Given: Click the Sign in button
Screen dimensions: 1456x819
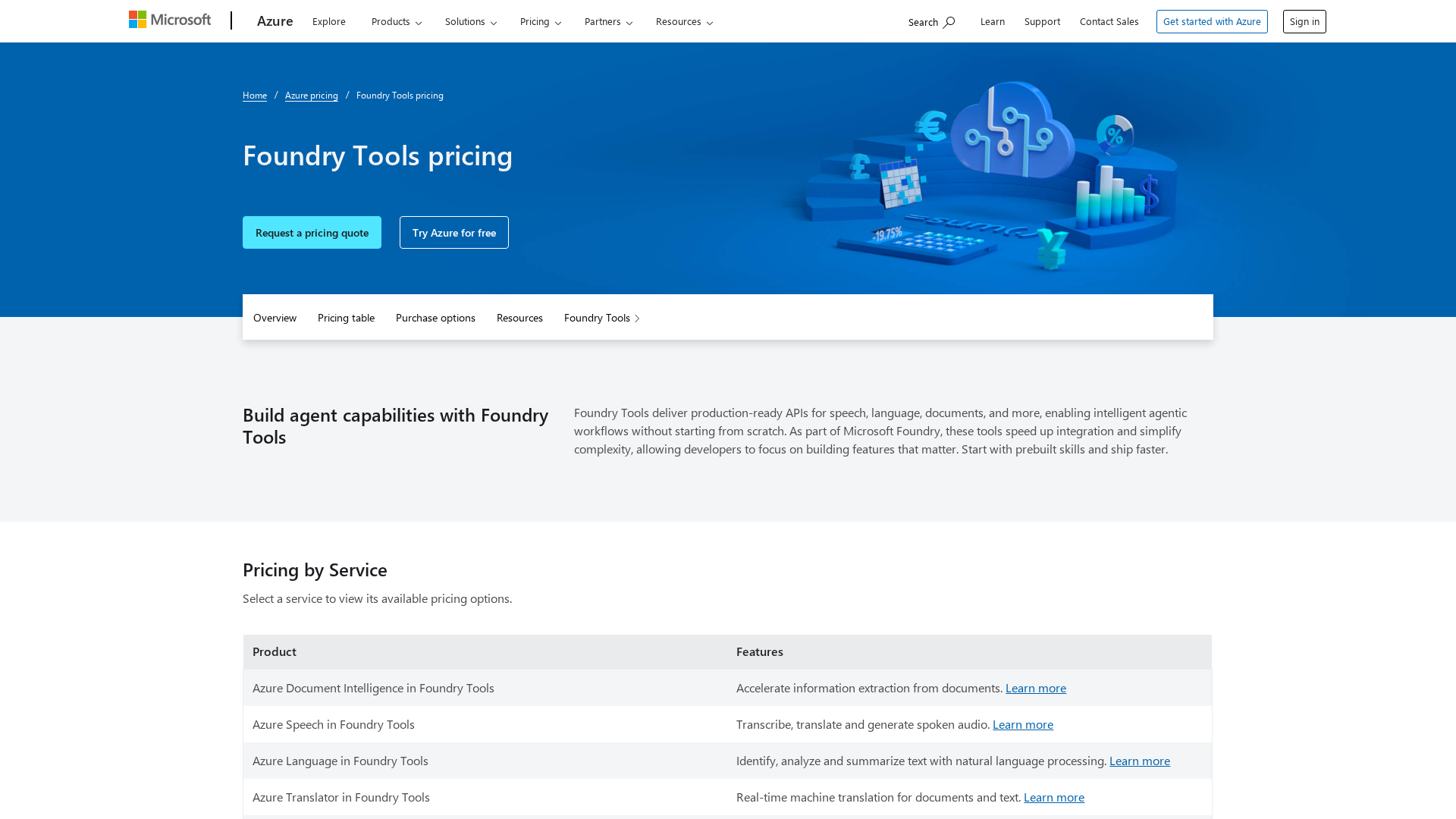Looking at the screenshot, I should 1304,22.
